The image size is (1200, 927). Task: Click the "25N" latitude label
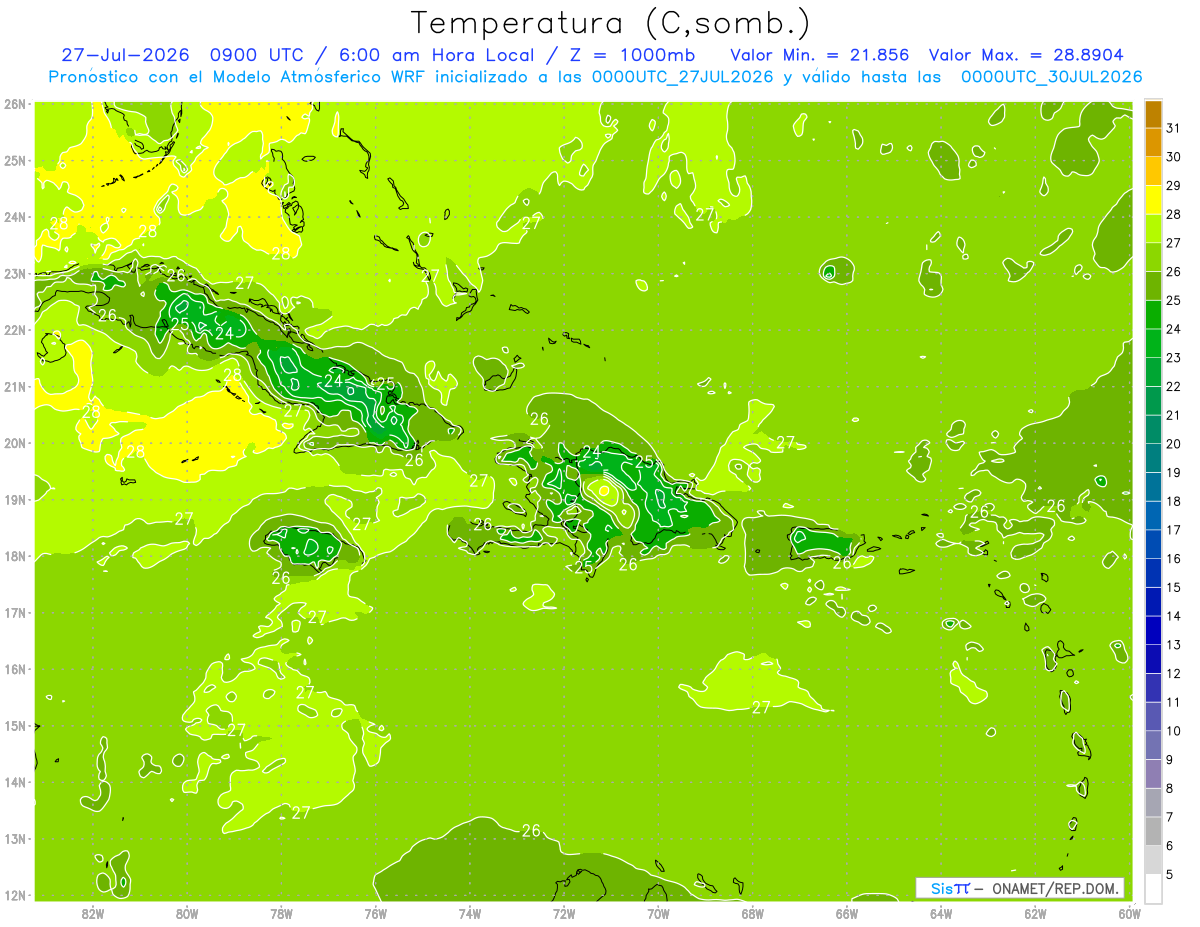[x=15, y=160]
